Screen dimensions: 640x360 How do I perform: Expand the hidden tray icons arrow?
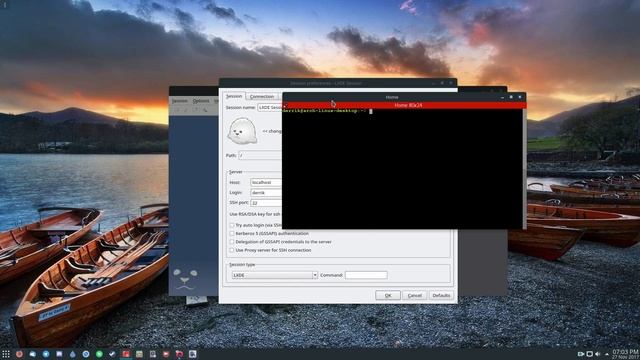(607, 354)
